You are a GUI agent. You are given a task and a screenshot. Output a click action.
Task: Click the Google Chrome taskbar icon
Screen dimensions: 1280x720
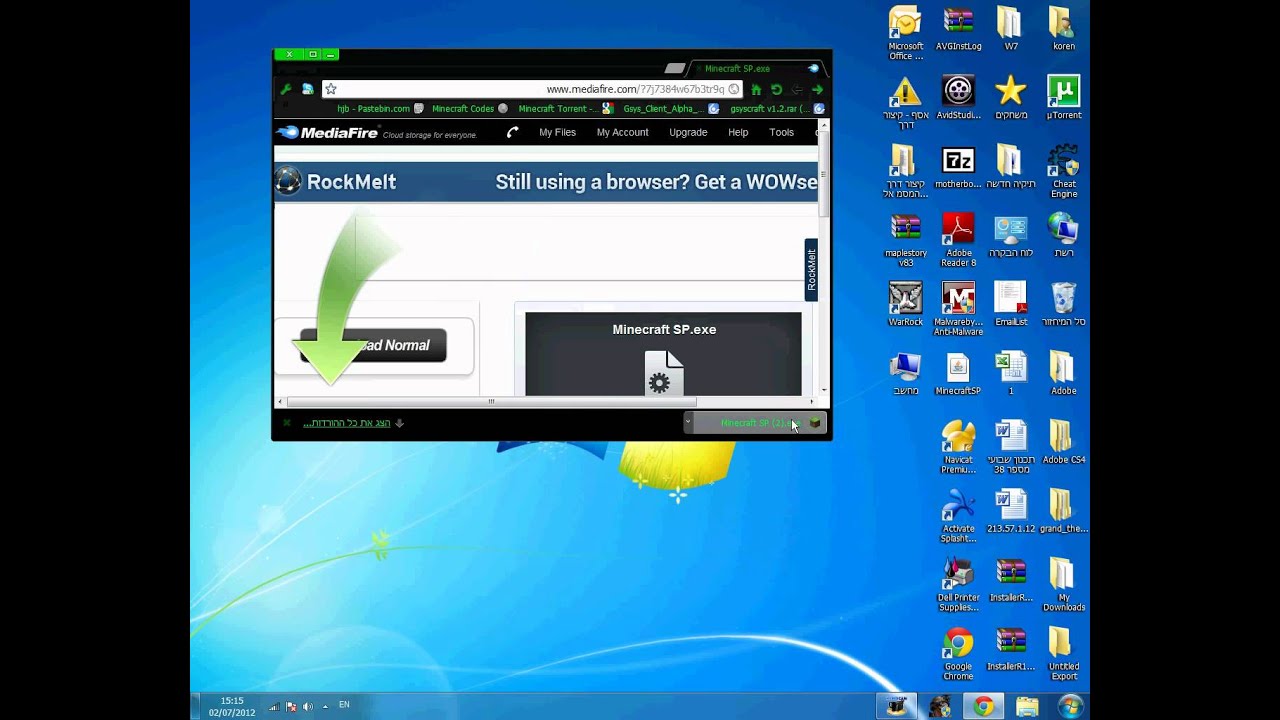tap(984, 706)
